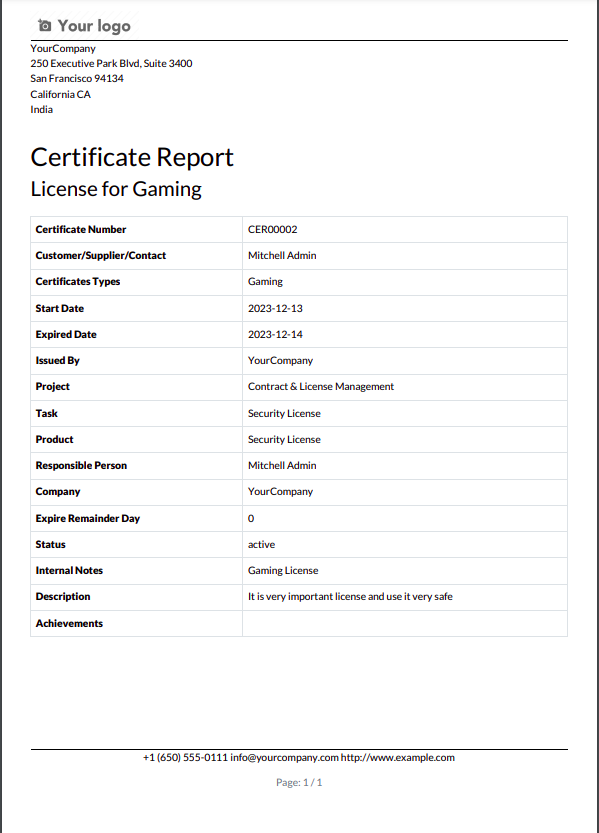This screenshot has width=599, height=833.
Task: Click the "Product" label
Action: click(54, 439)
